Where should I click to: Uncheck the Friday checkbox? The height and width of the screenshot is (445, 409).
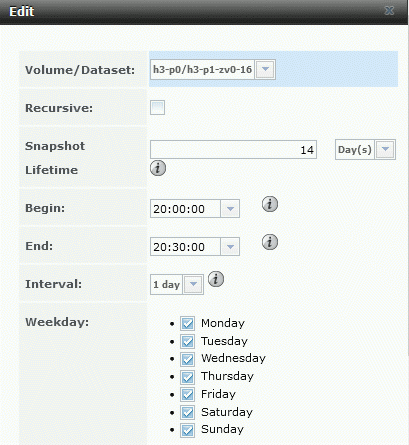coord(187,395)
